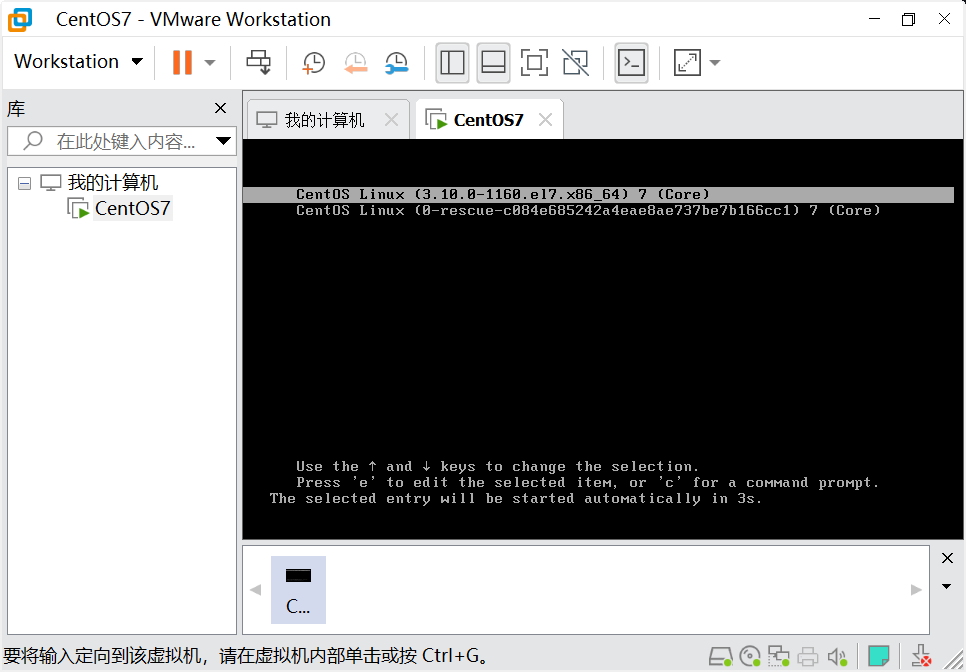Pause the virtual machine
Viewport: 966px width, 672px height.
[182, 62]
